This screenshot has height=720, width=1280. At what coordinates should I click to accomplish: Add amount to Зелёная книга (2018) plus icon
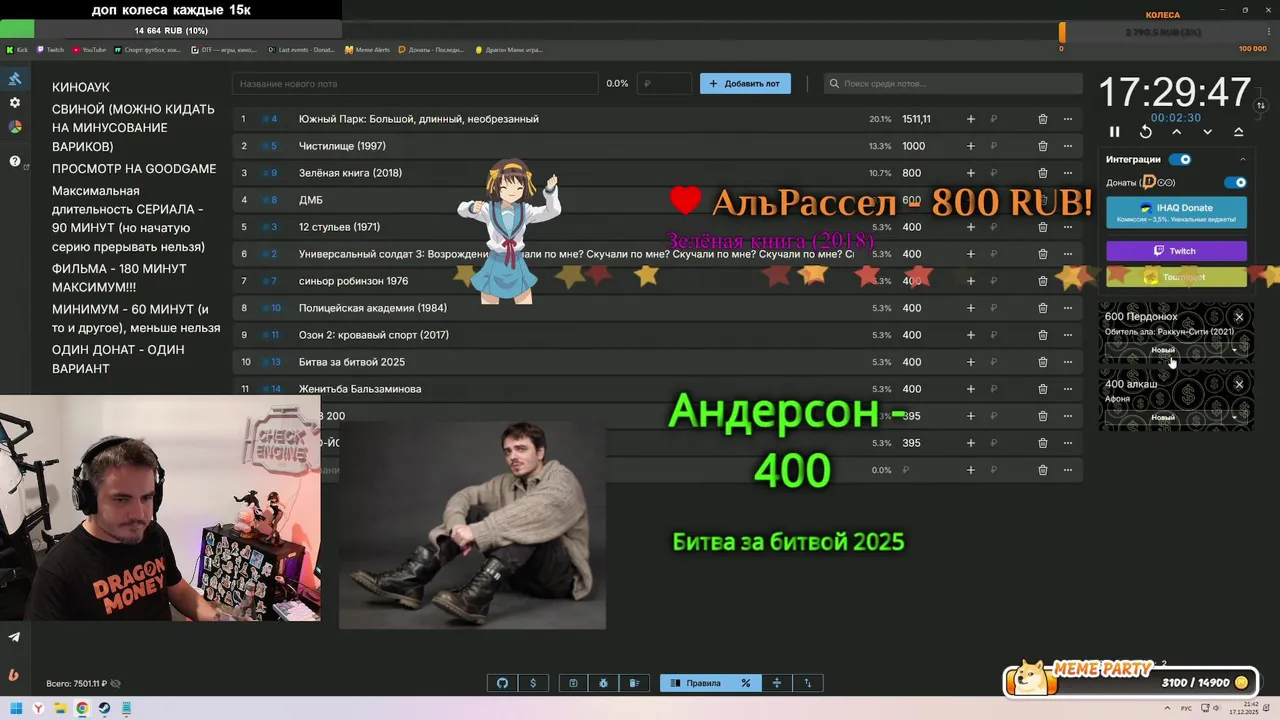click(x=970, y=173)
